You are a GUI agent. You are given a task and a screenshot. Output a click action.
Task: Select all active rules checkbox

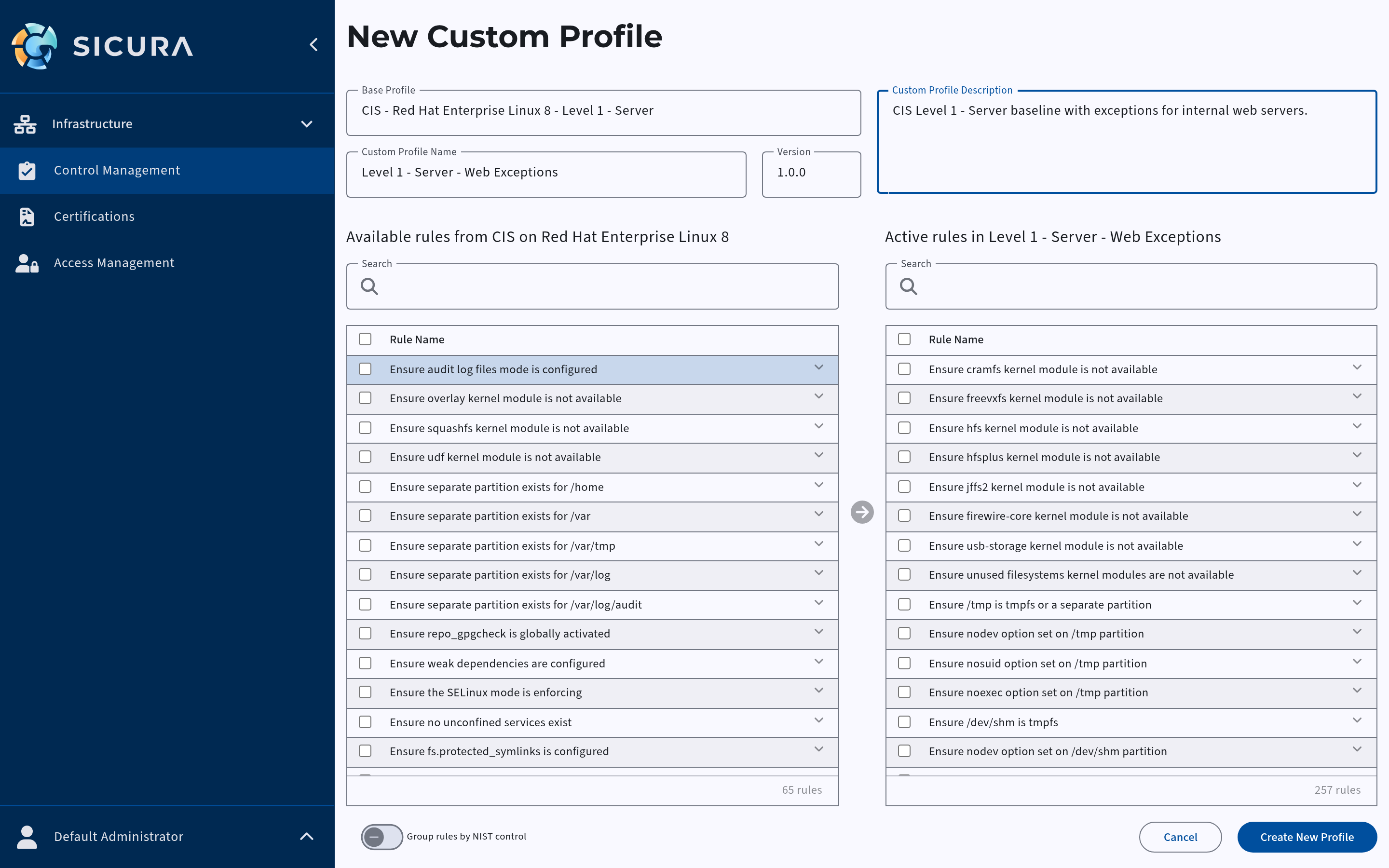(904, 339)
